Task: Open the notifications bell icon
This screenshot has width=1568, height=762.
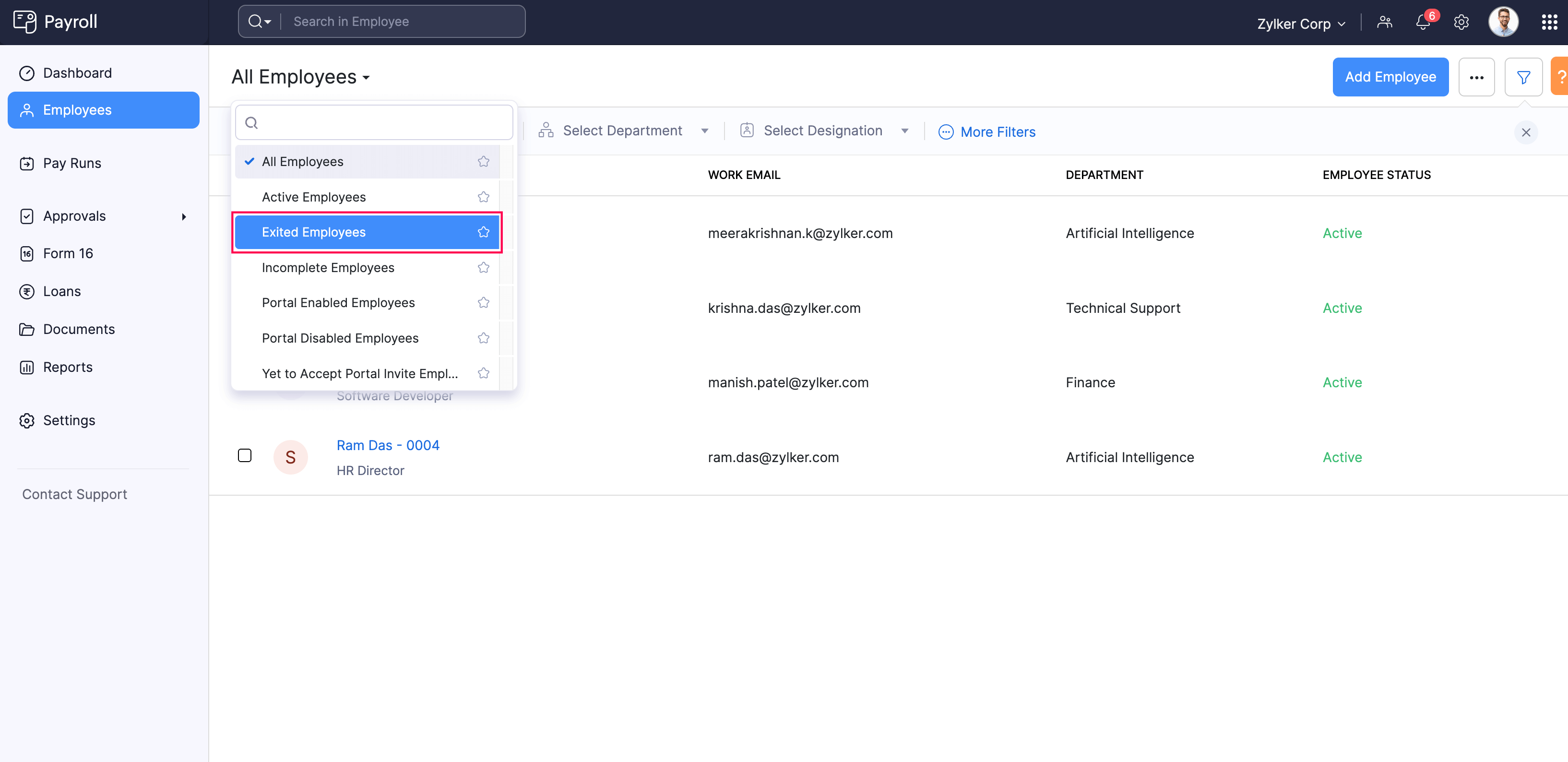Action: click(x=1423, y=23)
